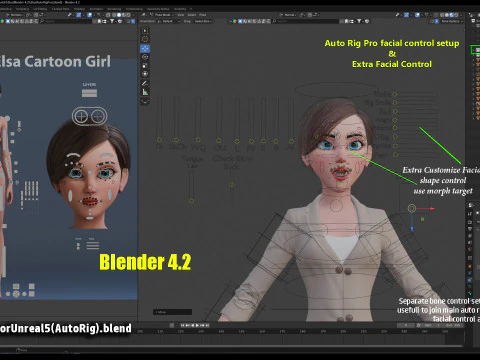Toggle left viewport overlays
480x360 pixels.
tap(90, 15)
